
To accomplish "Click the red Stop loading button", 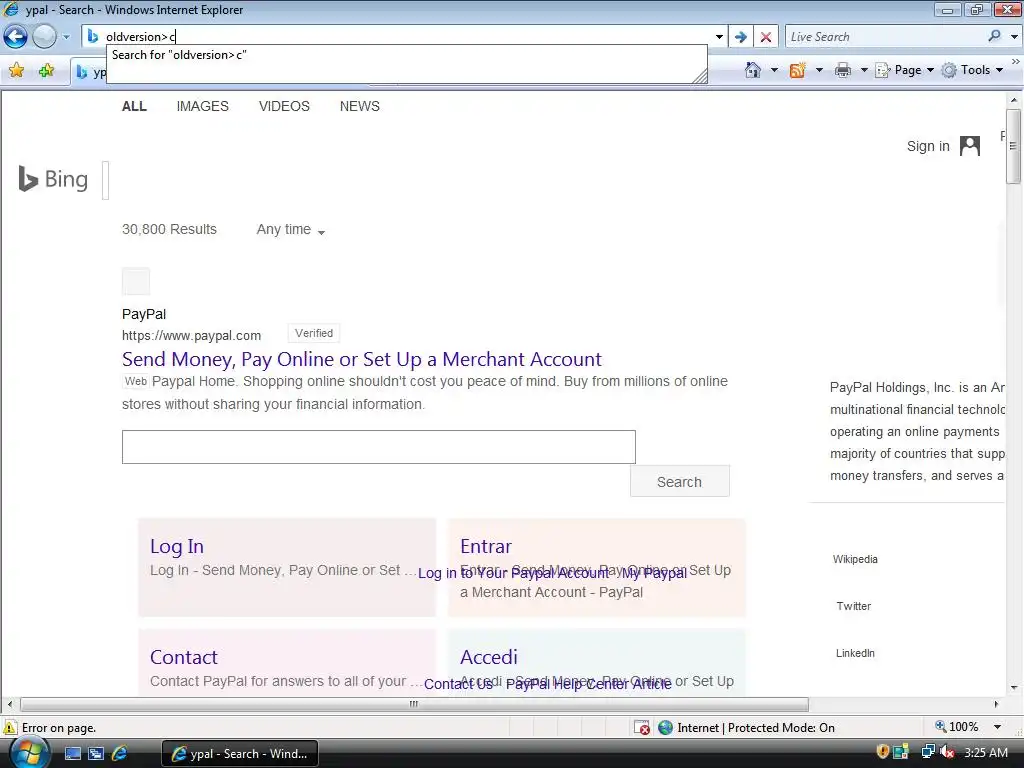I will coord(766,37).
